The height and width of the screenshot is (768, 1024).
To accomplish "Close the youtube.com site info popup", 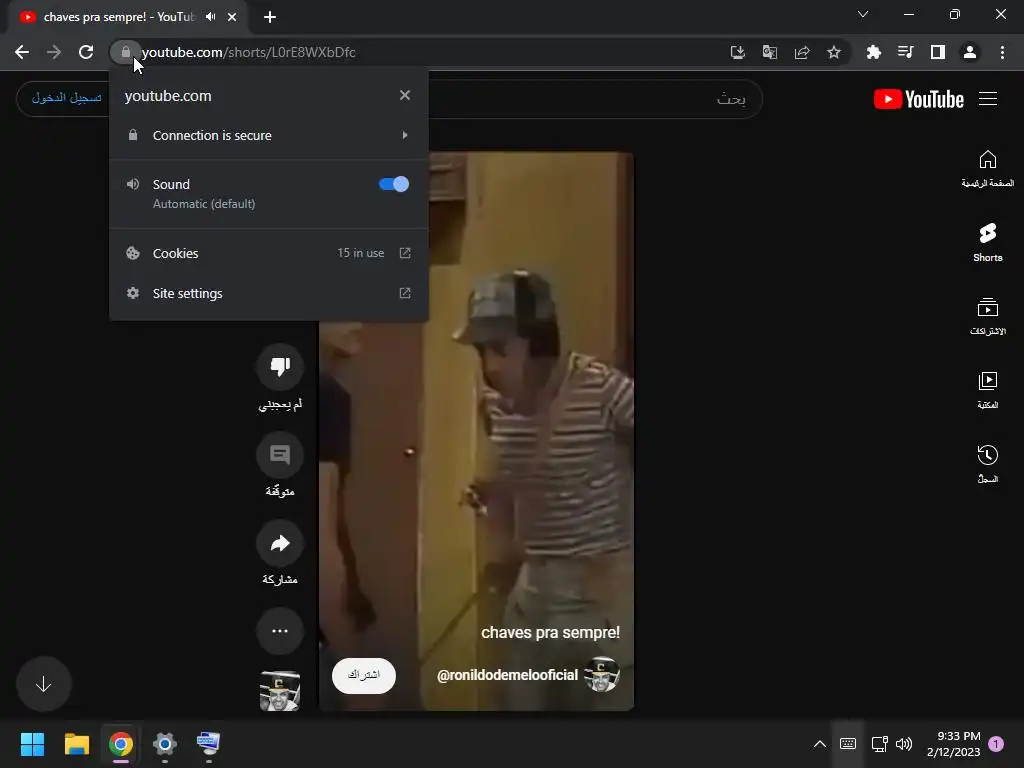I will pos(405,95).
